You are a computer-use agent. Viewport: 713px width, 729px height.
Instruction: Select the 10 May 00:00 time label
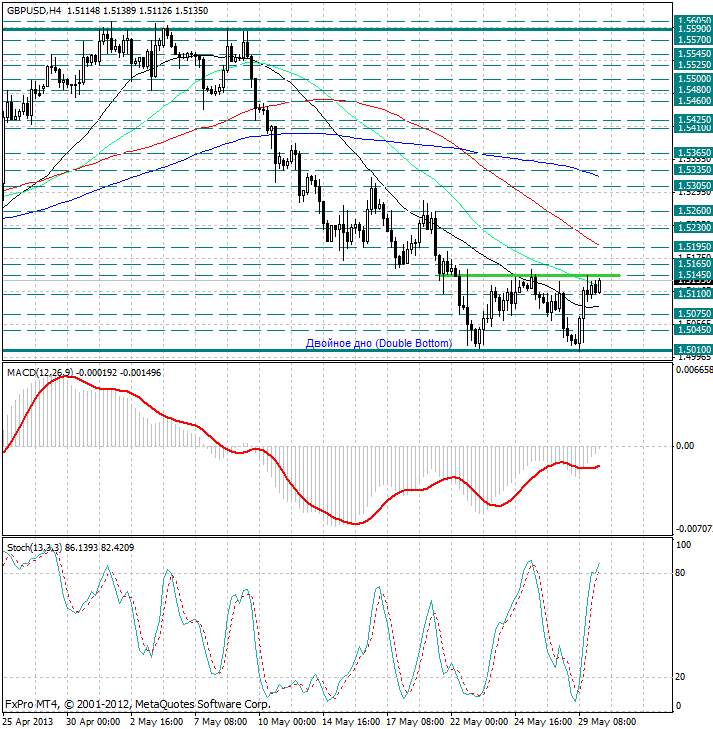288,722
